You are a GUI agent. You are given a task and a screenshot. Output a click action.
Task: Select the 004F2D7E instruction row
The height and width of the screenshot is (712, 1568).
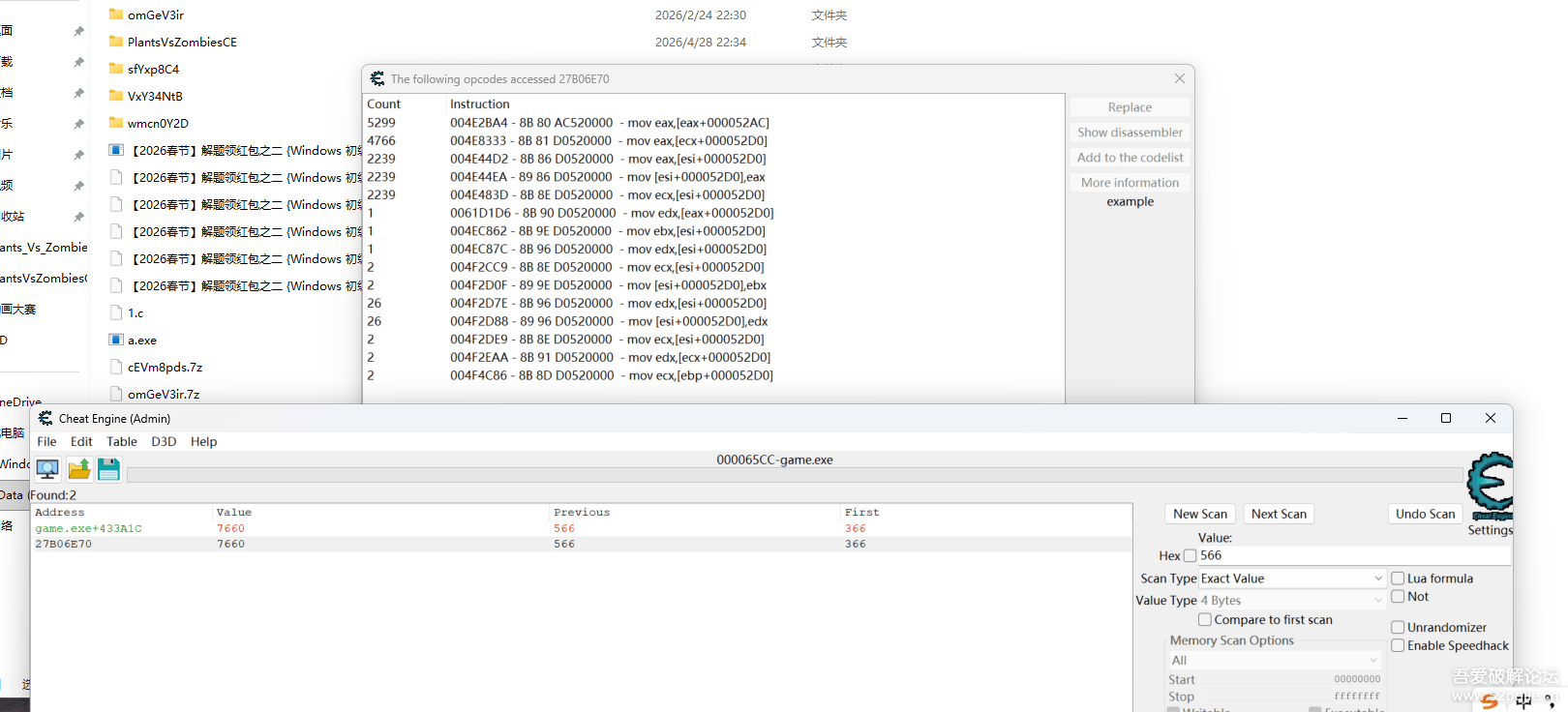pyautogui.click(x=713, y=304)
